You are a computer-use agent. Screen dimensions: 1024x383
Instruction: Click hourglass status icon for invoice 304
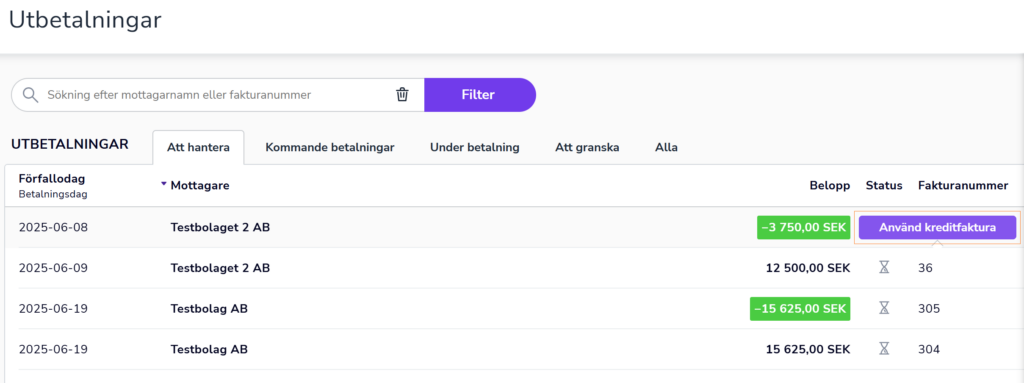pos(884,349)
